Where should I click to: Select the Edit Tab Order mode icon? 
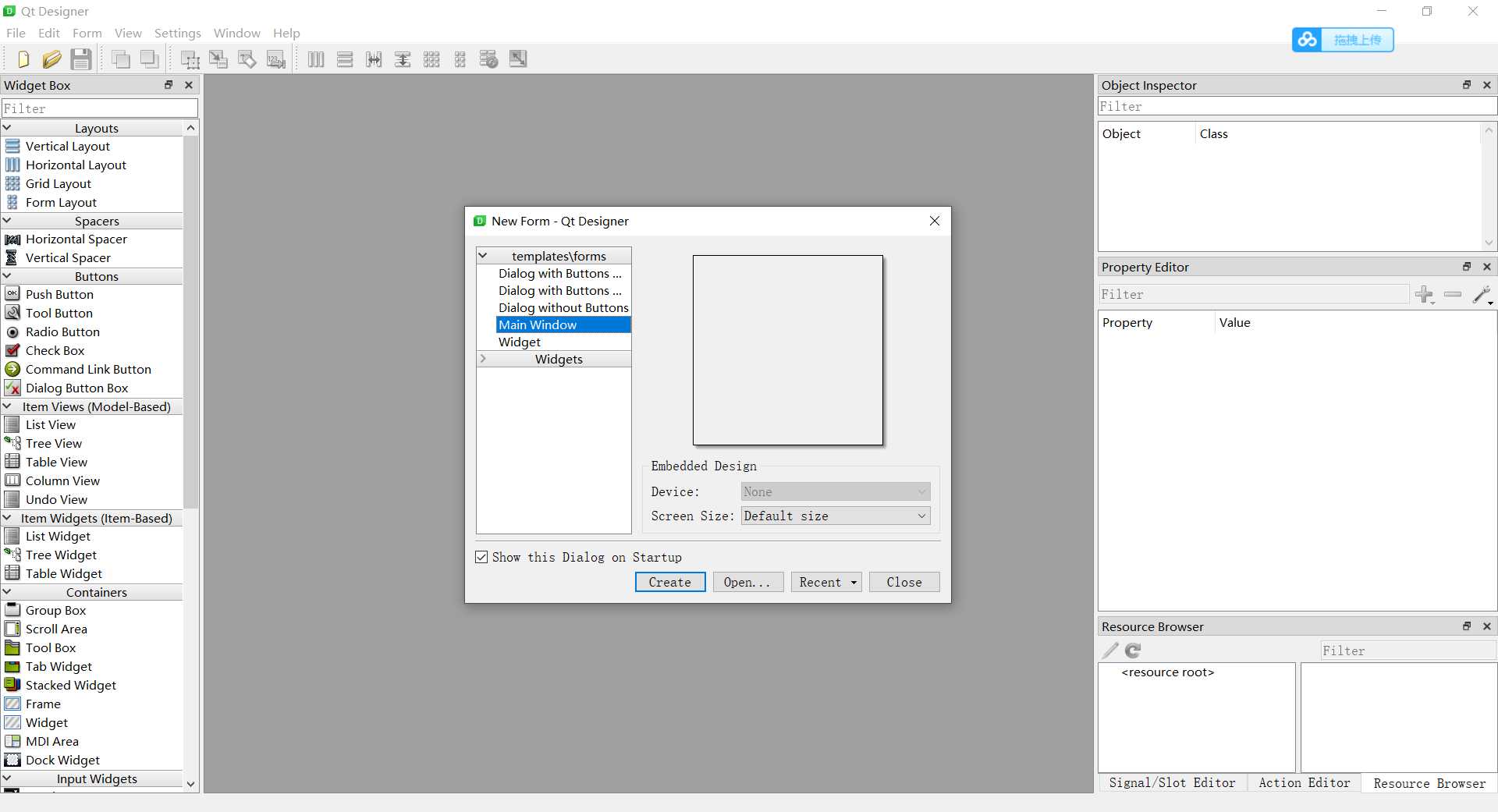coord(276,59)
